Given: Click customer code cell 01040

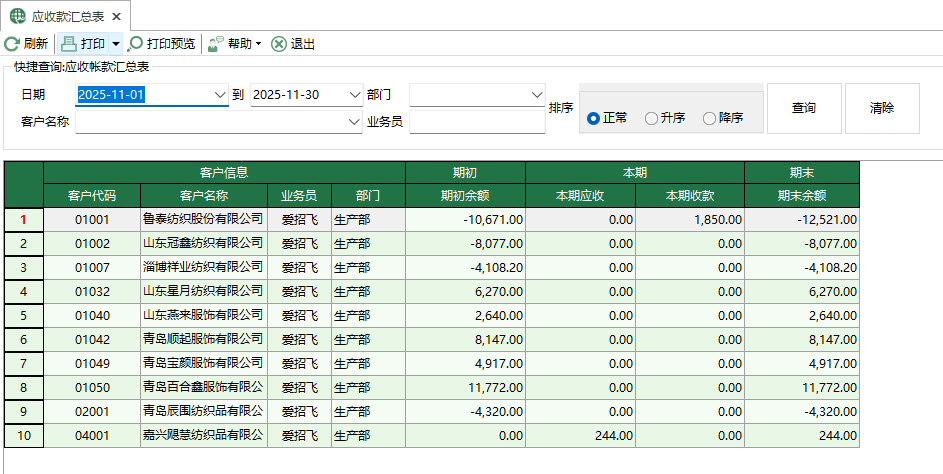Looking at the screenshot, I should pyautogui.click(x=92, y=316).
